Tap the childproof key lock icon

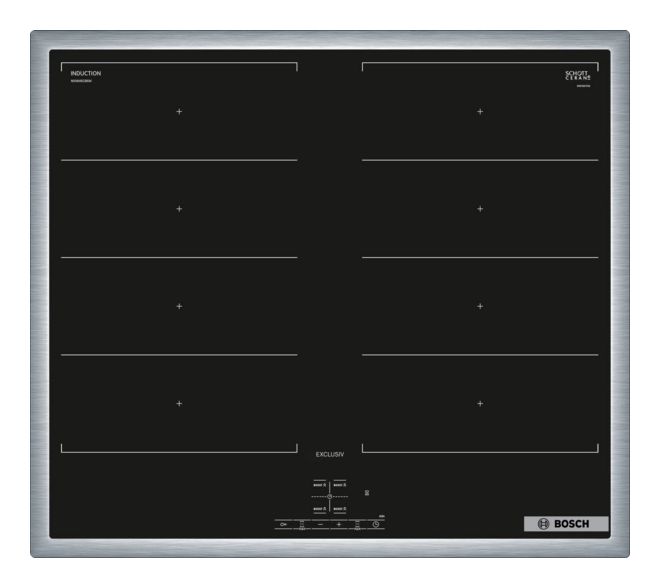(x=283, y=524)
